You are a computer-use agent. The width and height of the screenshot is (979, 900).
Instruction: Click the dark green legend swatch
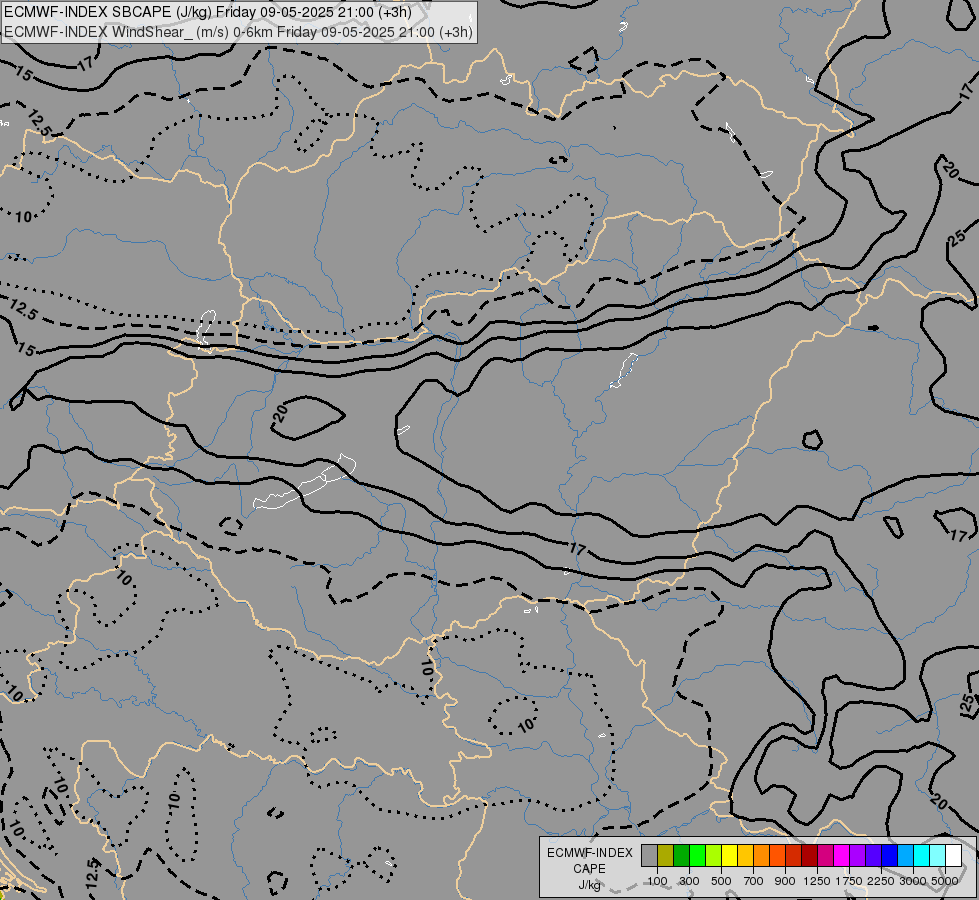tap(681, 855)
